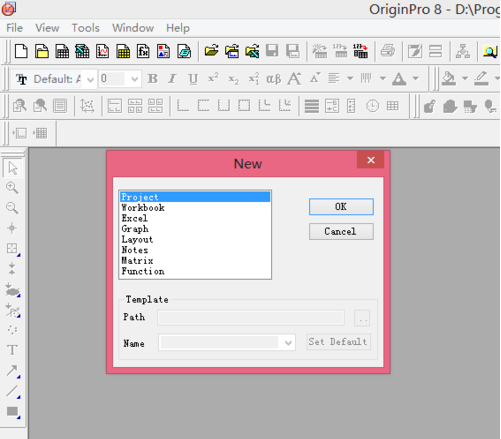The height and width of the screenshot is (439, 501).
Task: Select the Pointer tool in sidebar
Action: pyautogui.click(x=13, y=168)
